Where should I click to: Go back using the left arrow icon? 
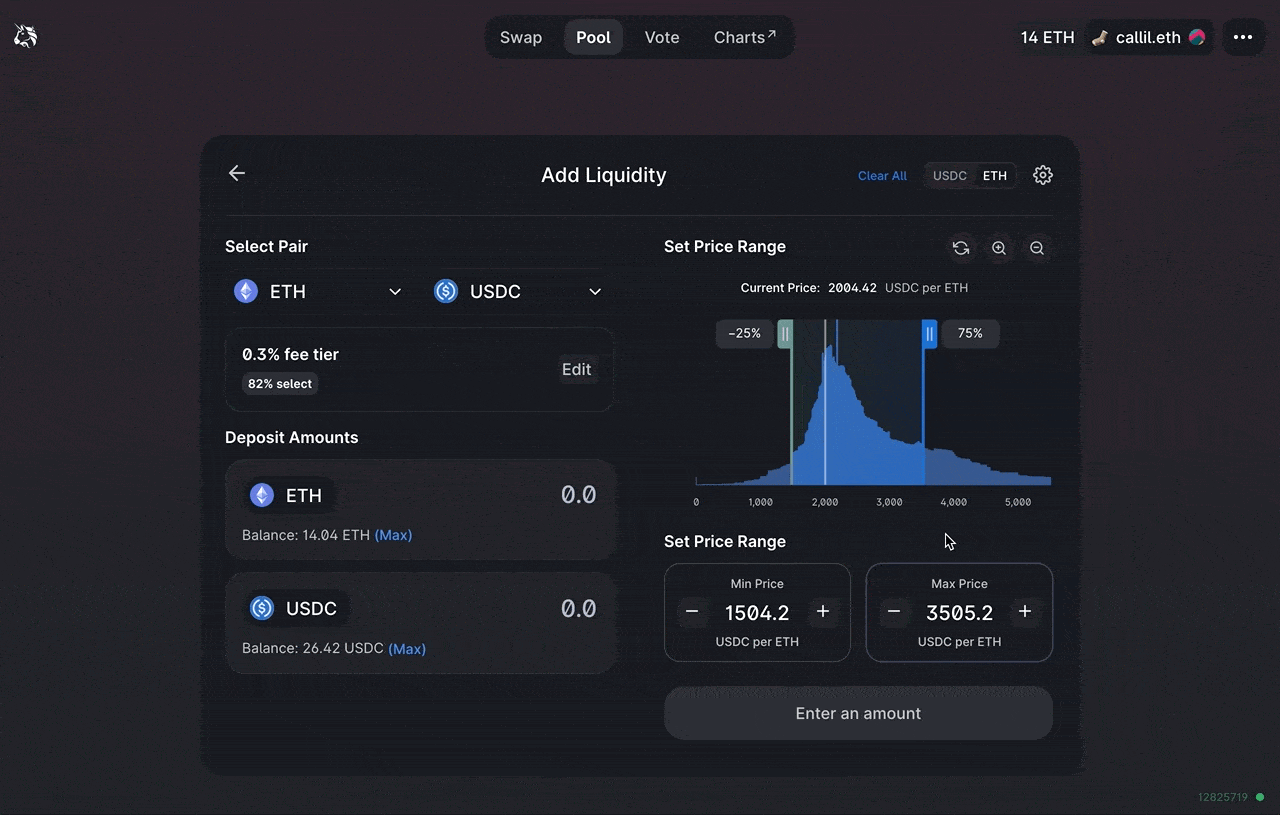click(x=237, y=173)
